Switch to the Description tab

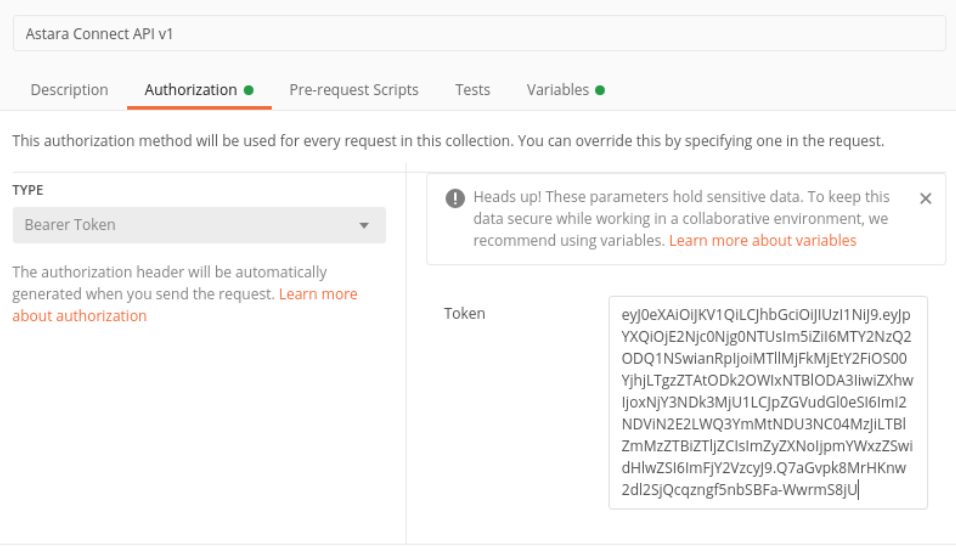pos(69,90)
